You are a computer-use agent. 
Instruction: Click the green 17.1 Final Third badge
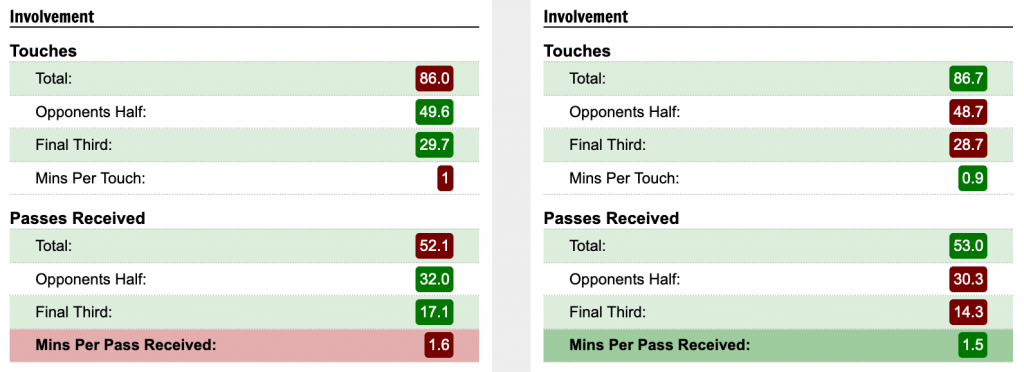(434, 312)
